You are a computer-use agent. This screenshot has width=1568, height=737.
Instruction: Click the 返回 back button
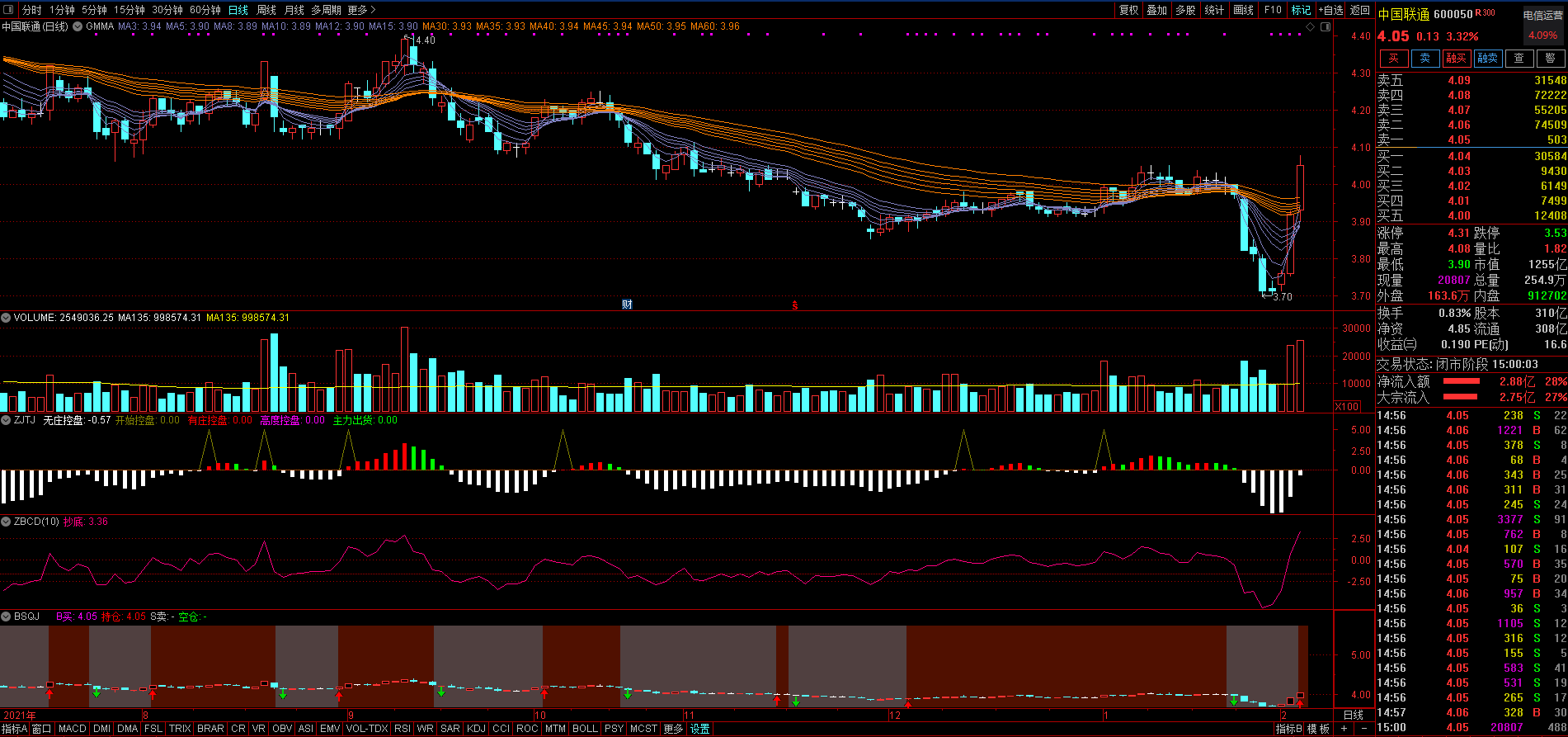click(x=1359, y=10)
